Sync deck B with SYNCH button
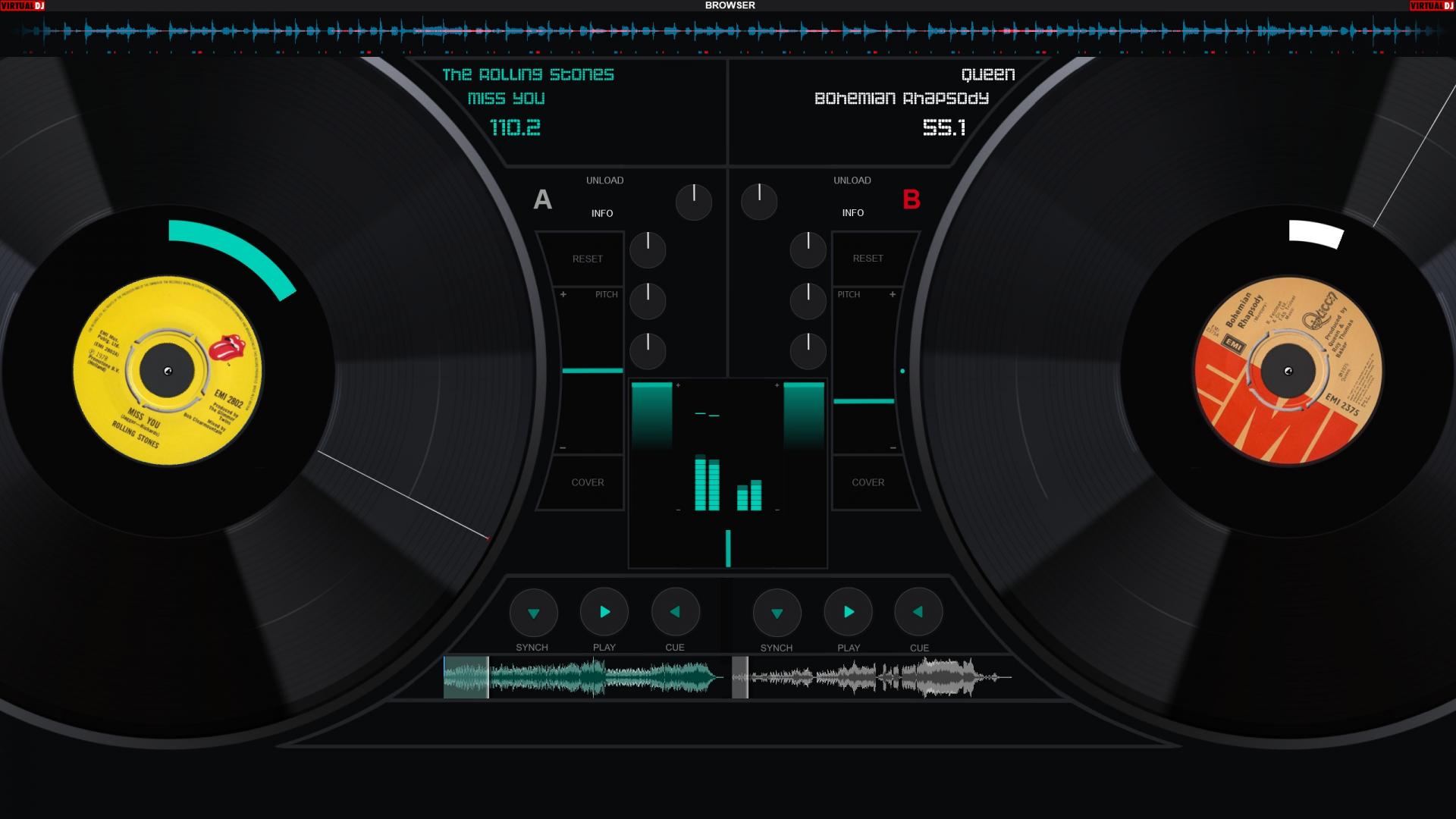This screenshot has height=819, width=1456. point(777,613)
